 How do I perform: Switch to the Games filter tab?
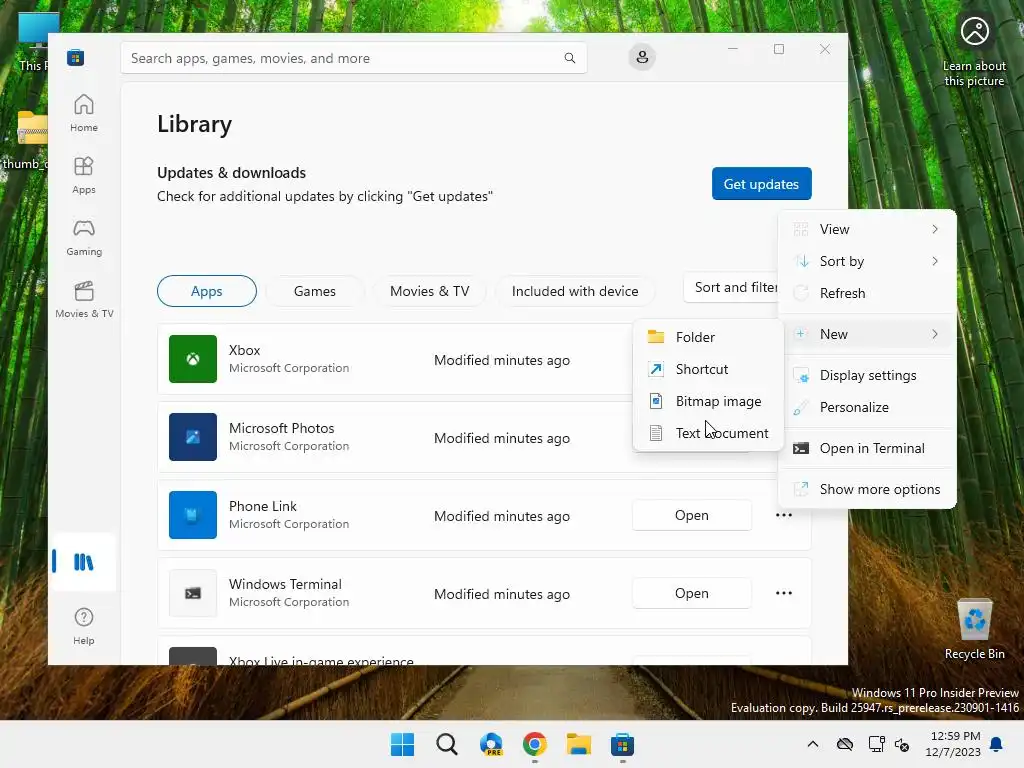click(315, 291)
